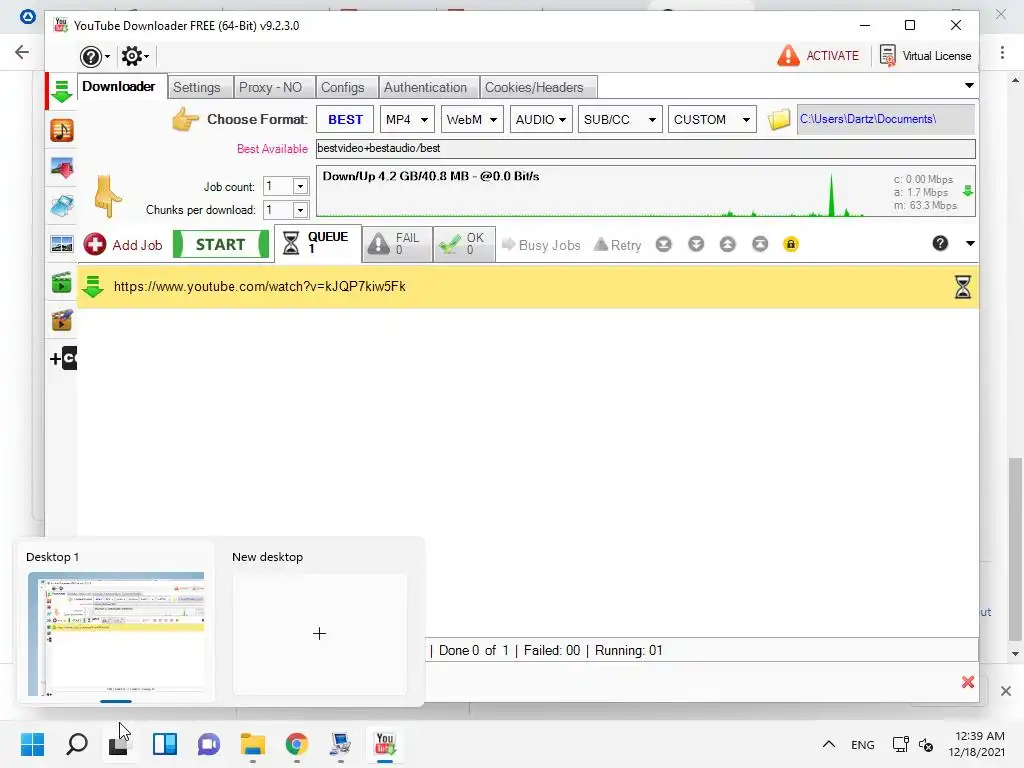This screenshot has width=1024, height=768.
Task: Click the New desktop plus tile
Action: point(319,634)
